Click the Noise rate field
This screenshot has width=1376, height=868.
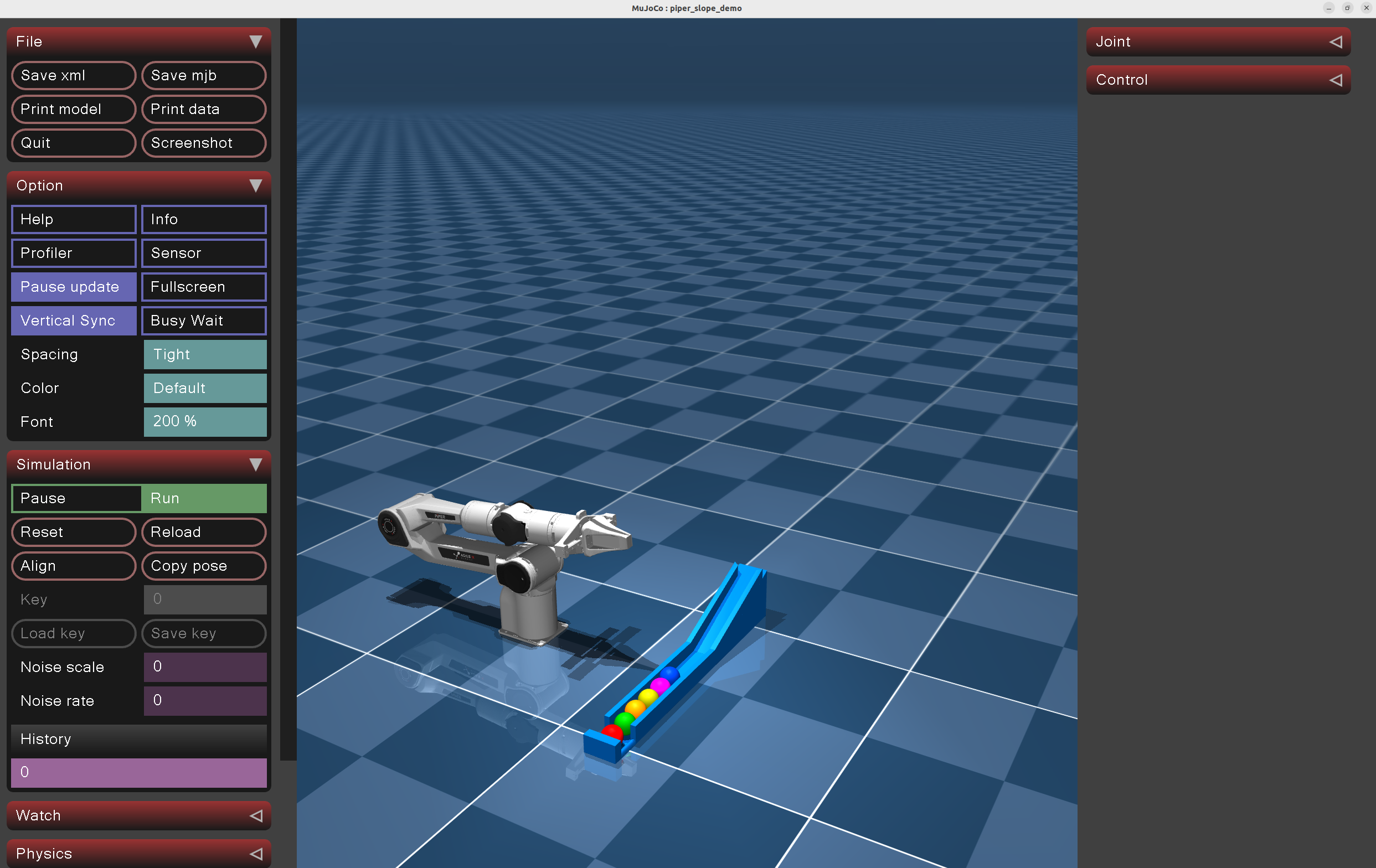[205, 701]
